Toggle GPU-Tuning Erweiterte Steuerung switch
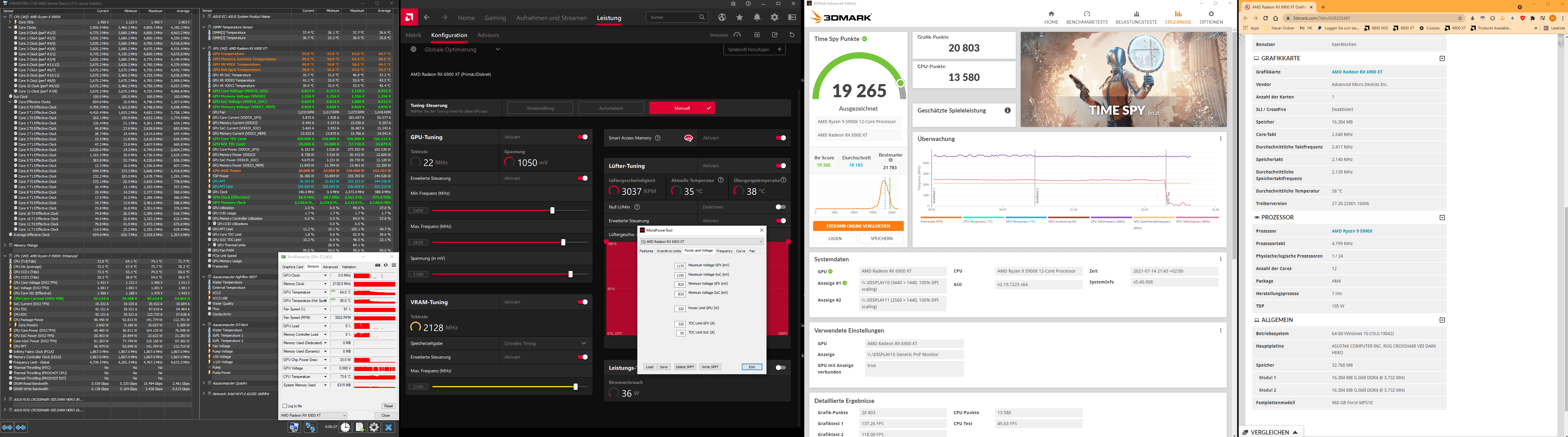Image resolution: width=1568 pixels, height=437 pixels. (x=583, y=178)
